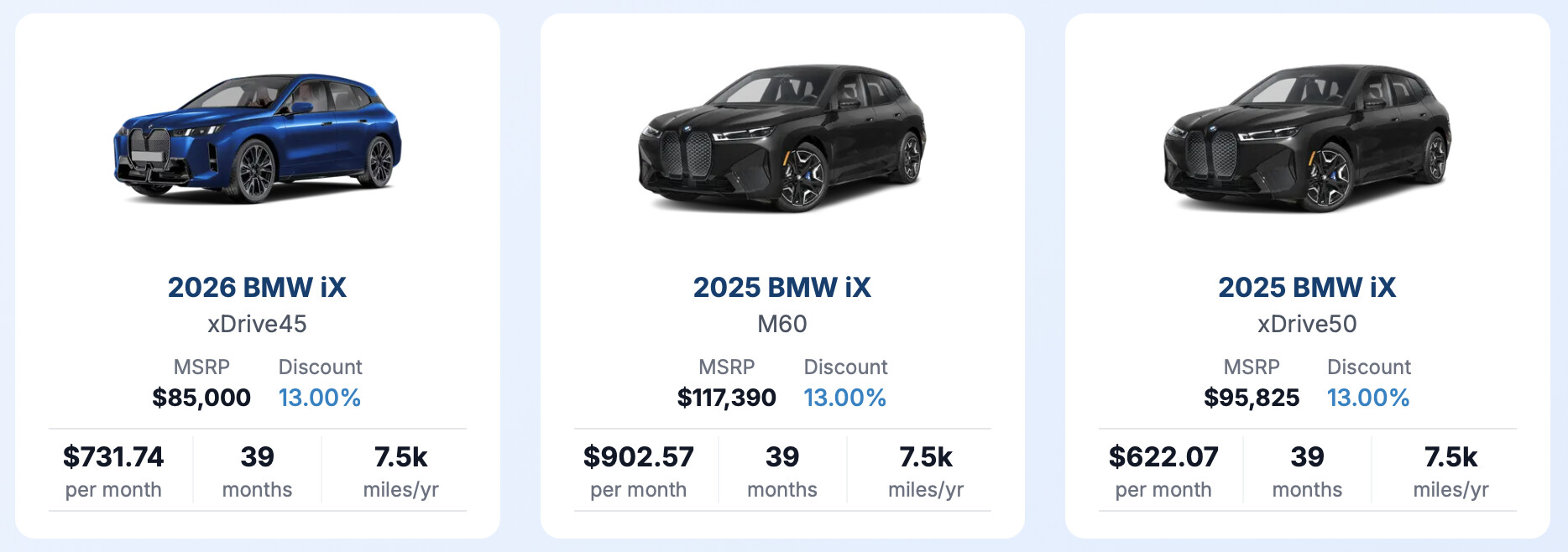The width and height of the screenshot is (1568, 552).
Task: Click the 13.00% discount on the xDrive50 card
Action: click(1368, 398)
